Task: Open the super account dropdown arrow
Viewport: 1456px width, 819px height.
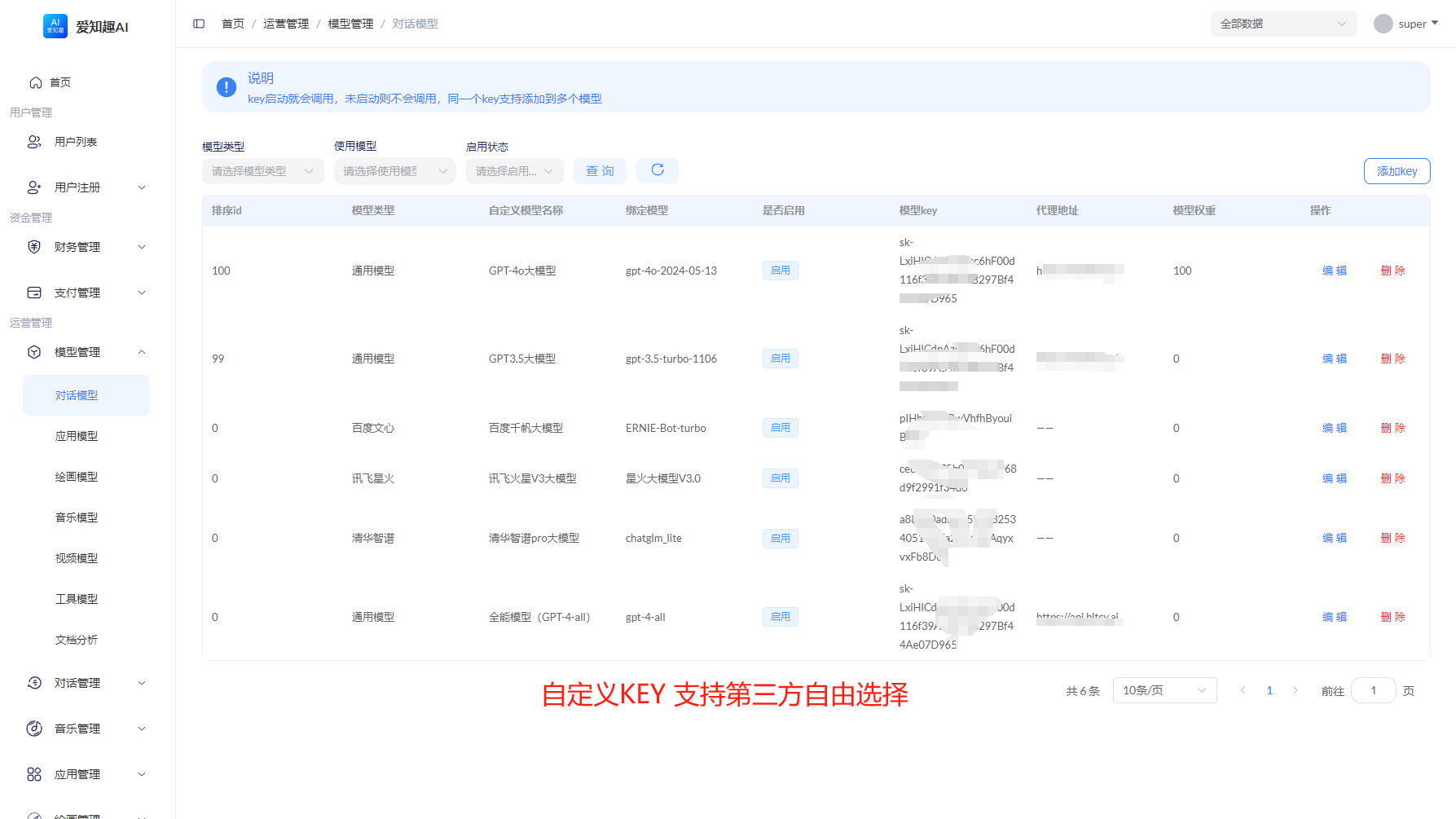Action: (x=1435, y=24)
